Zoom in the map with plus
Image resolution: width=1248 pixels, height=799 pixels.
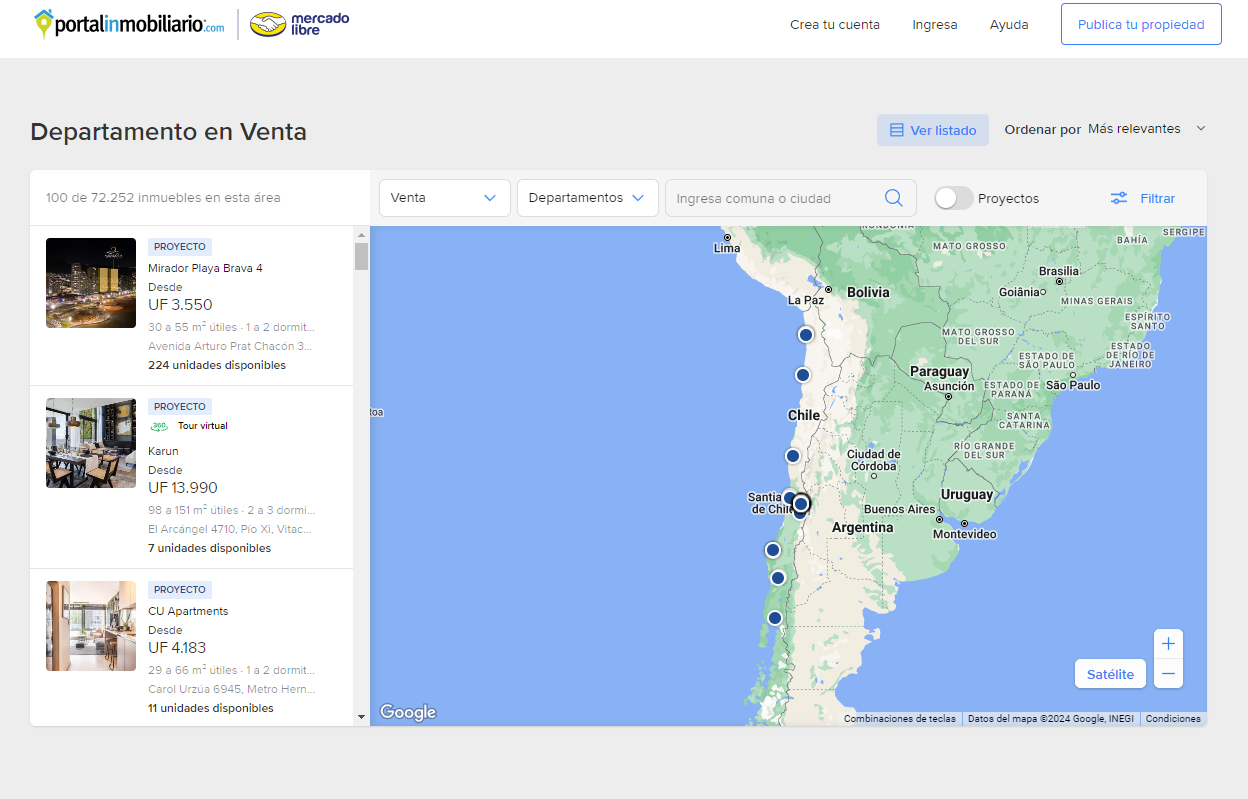(1168, 644)
